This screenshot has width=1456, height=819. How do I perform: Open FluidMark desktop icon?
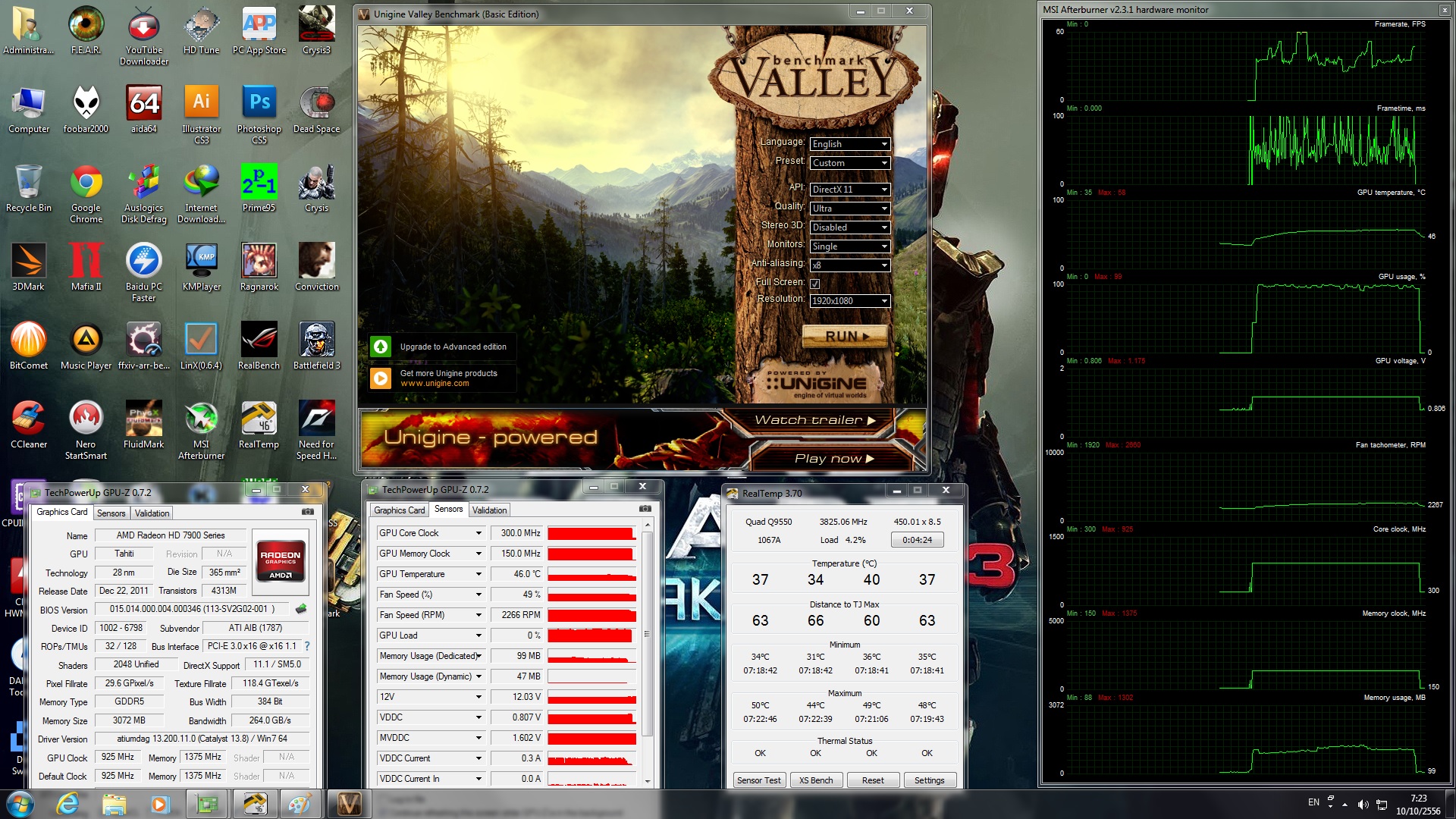pos(144,425)
